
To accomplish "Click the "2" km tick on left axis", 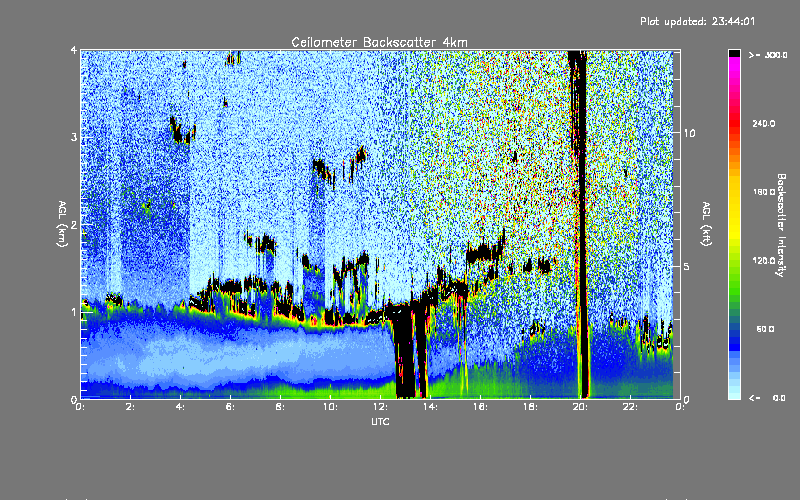I will 74,224.
